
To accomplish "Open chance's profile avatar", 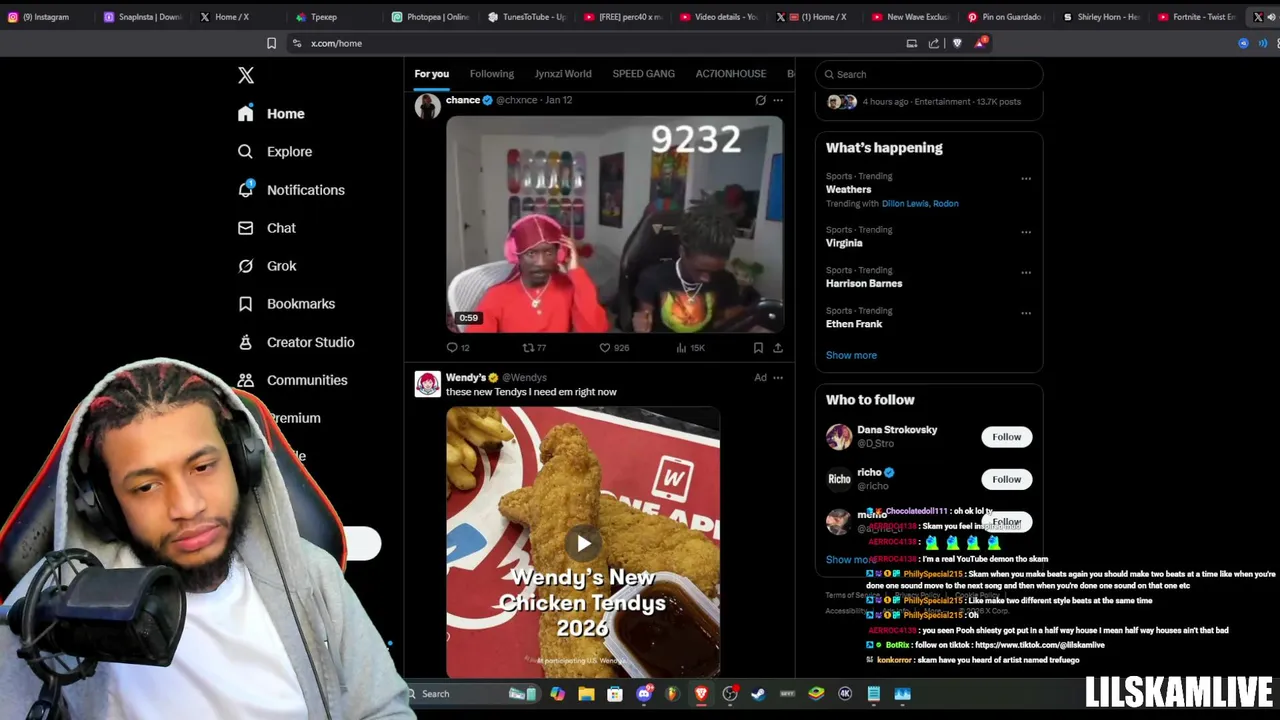I will coord(428,107).
